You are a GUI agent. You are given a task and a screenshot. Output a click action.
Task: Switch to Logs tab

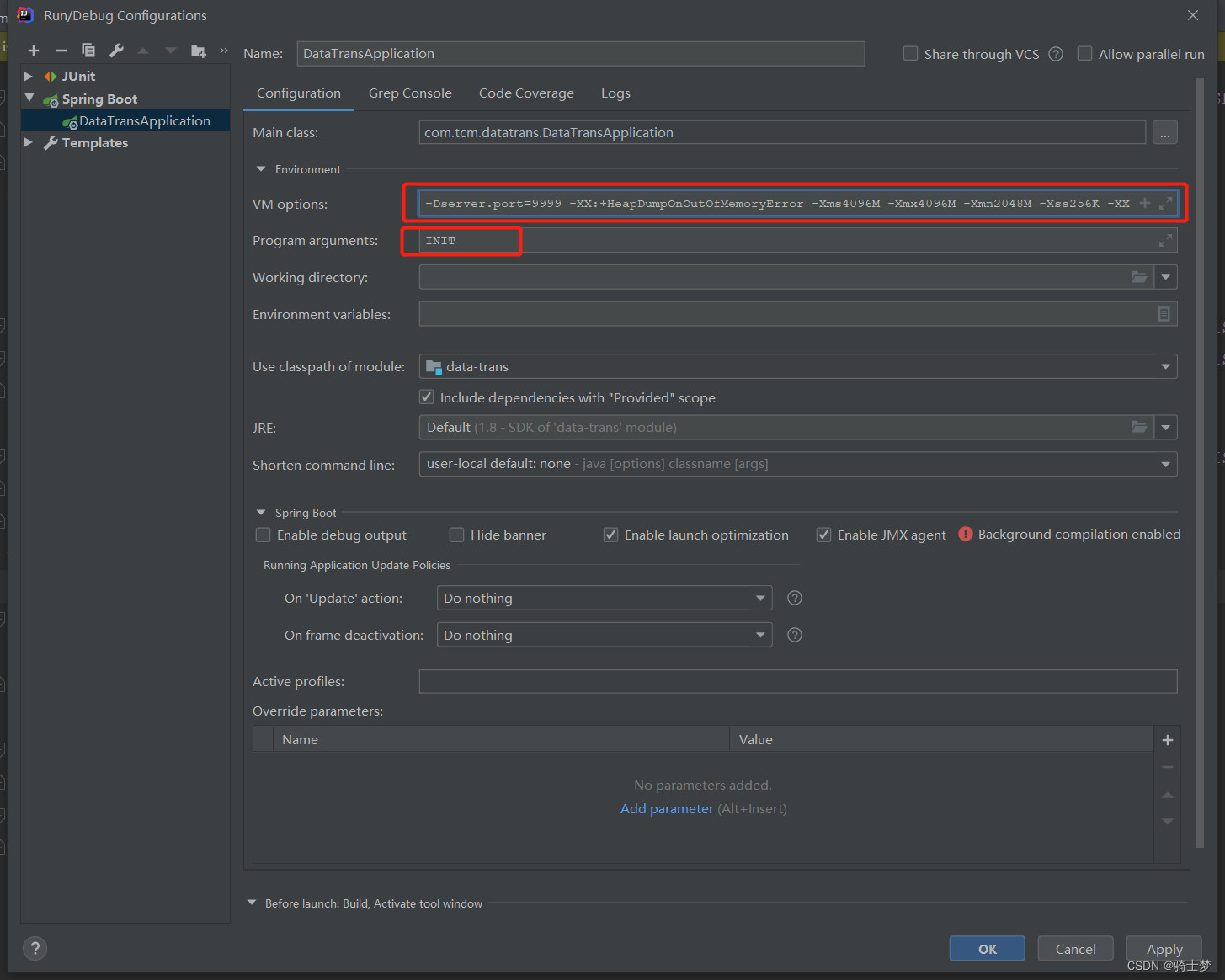point(615,93)
